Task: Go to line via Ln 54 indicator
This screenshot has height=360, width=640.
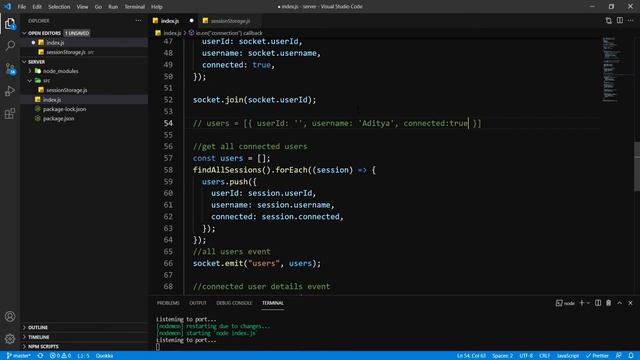Action: 471,356
